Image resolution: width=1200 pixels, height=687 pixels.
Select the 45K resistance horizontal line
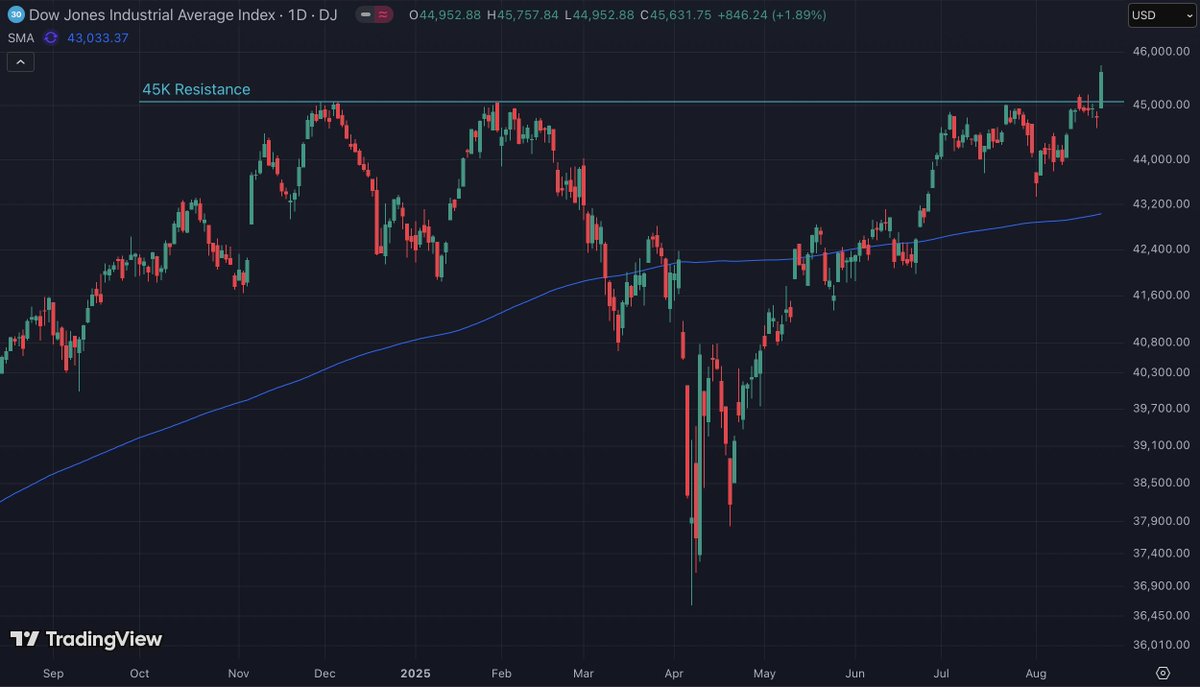tap(630, 101)
